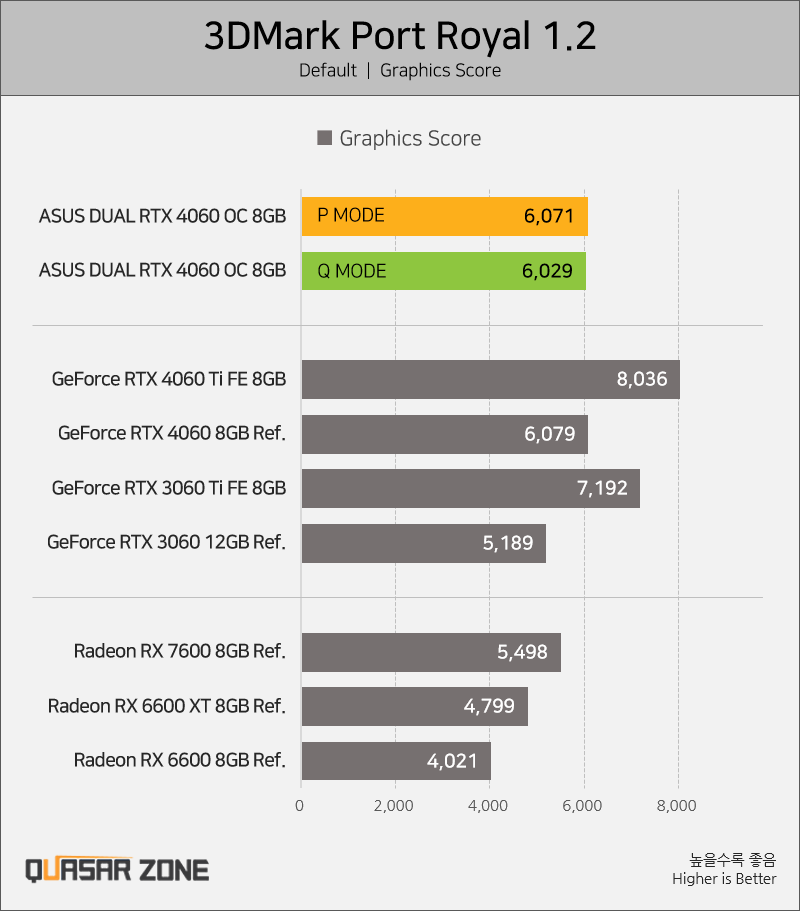Image resolution: width=800 pixels, height=911 pixels.
Task: Click the Graphics Score legend square
Action: click(324, 138)
